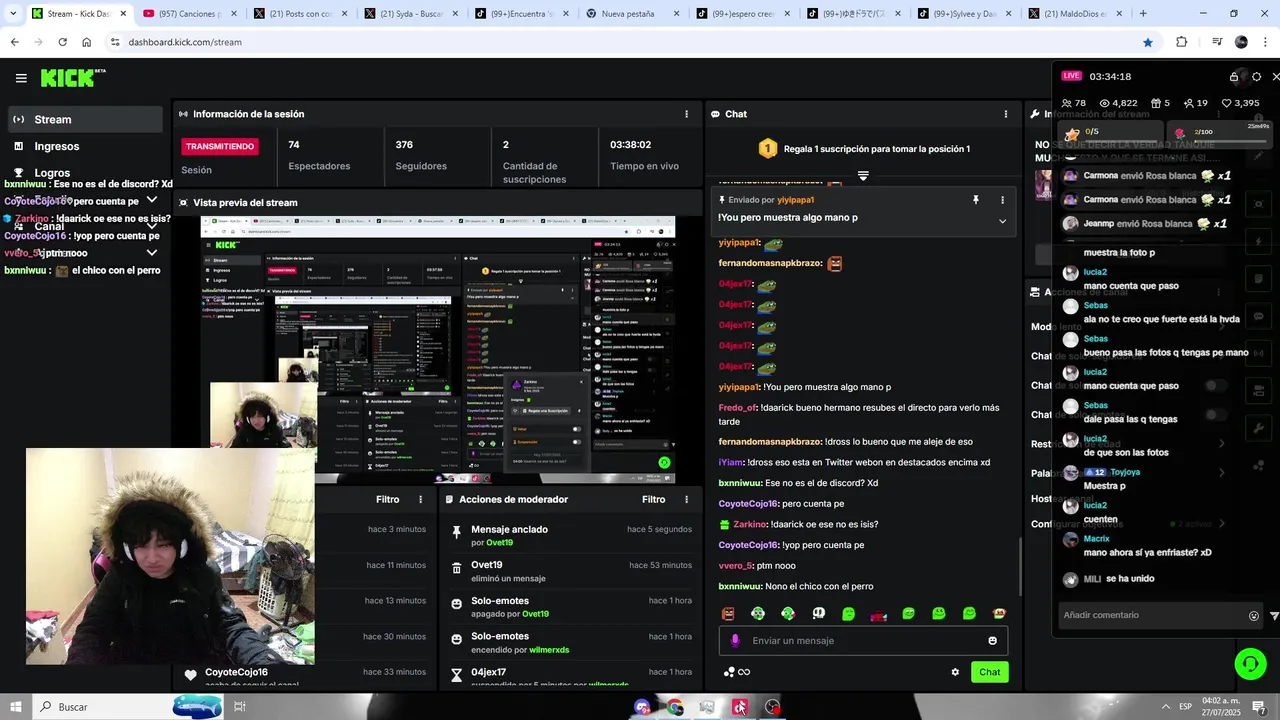Click the emoji icon in Añadir comentario
Viewport: 1280px width, 720px height.
1254,616
